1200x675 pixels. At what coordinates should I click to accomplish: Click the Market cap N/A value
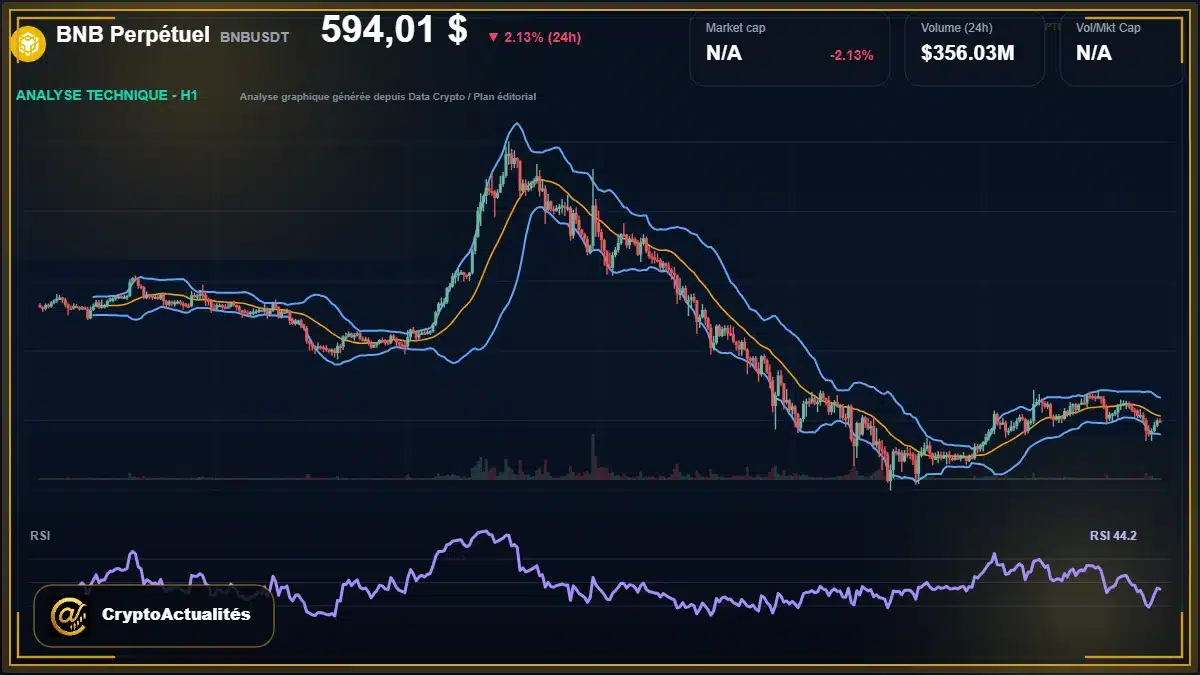[724, 54]
